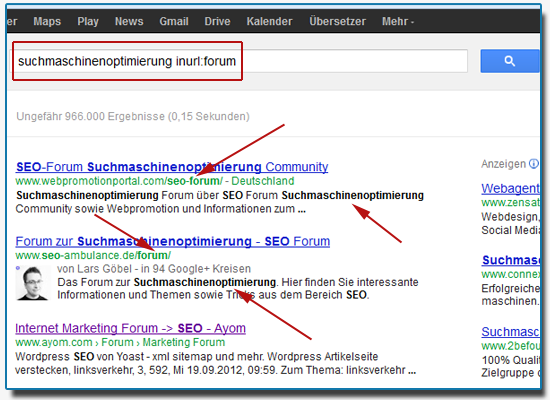This screenshot has height=400, width=550.
Task: Click snippet line Community sowie Webpromotion und Informationen
Action: [x=161, y=209]
